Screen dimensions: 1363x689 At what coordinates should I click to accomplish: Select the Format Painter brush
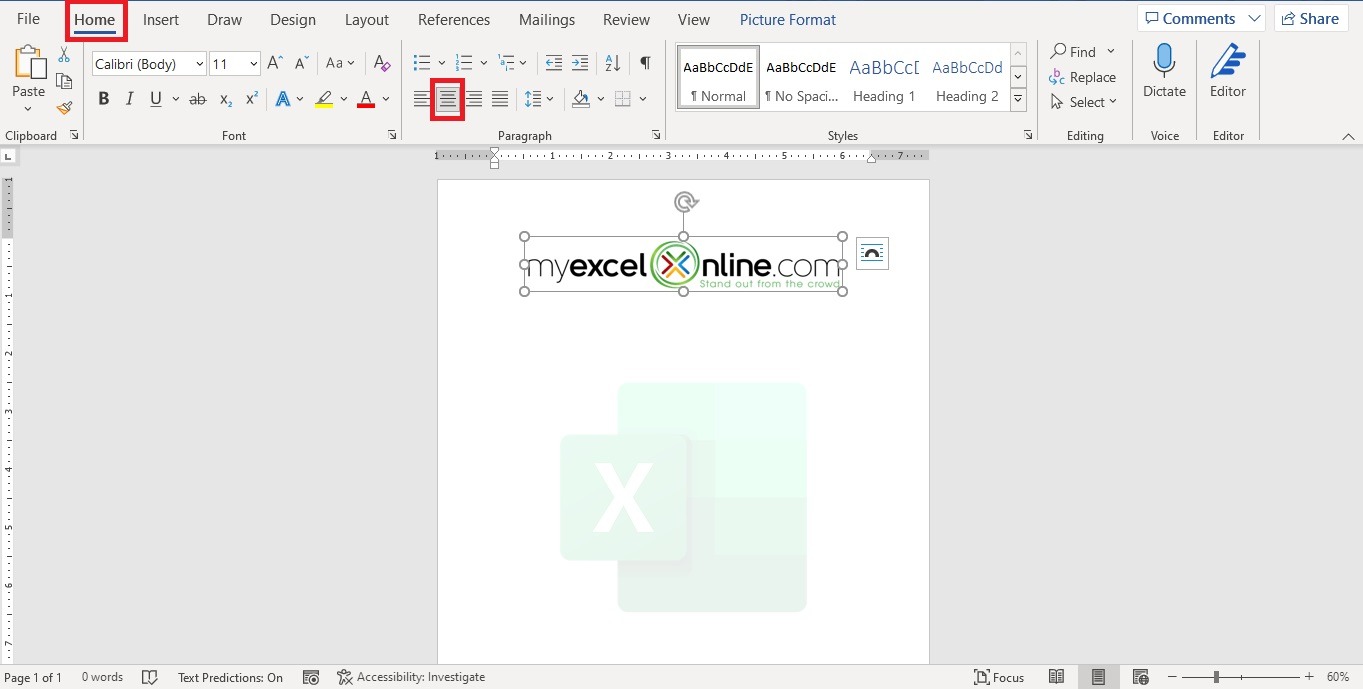point(64,107)
